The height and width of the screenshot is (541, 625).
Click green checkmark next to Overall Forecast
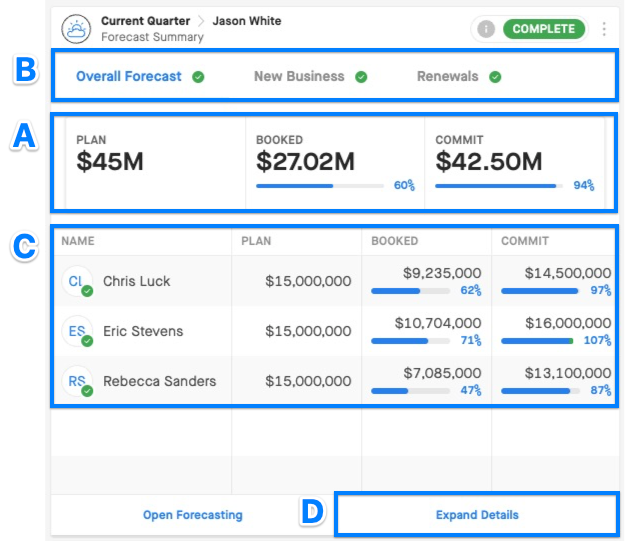pos(198,77)
